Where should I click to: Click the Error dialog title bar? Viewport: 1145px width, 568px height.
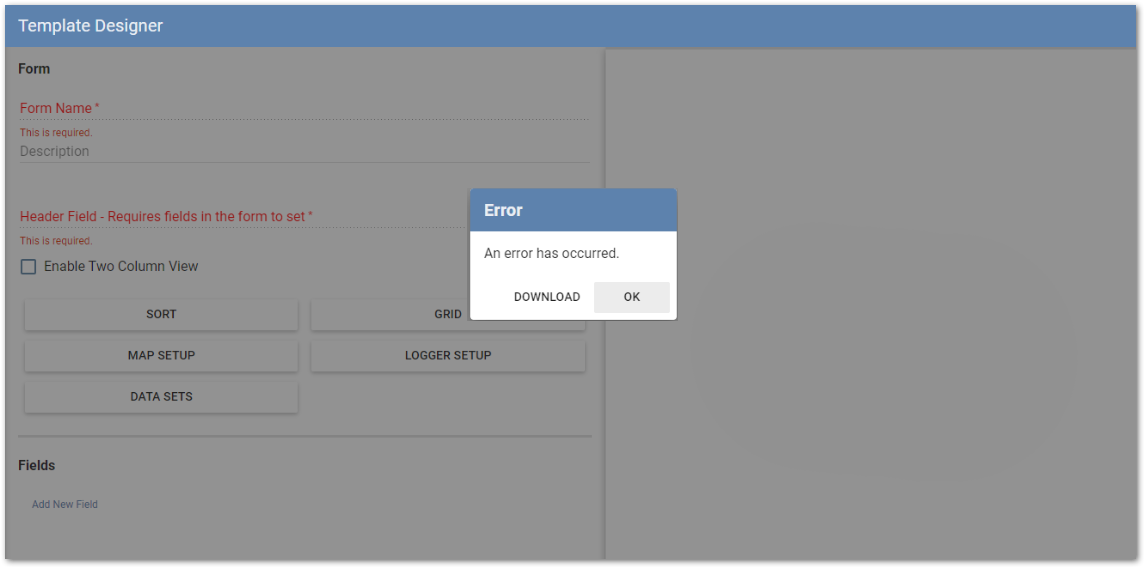coord(573,210)
